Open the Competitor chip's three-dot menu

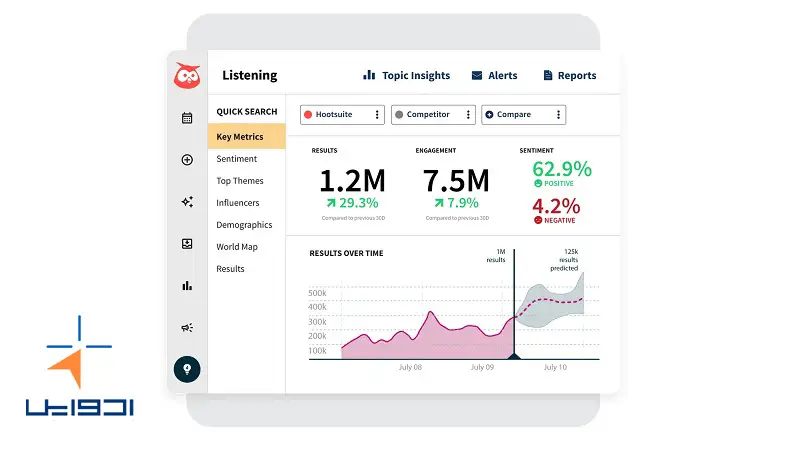click(x=468, y=115)
